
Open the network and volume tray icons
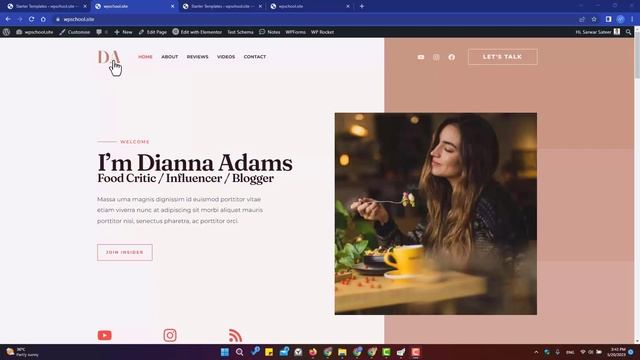point(591,352)
